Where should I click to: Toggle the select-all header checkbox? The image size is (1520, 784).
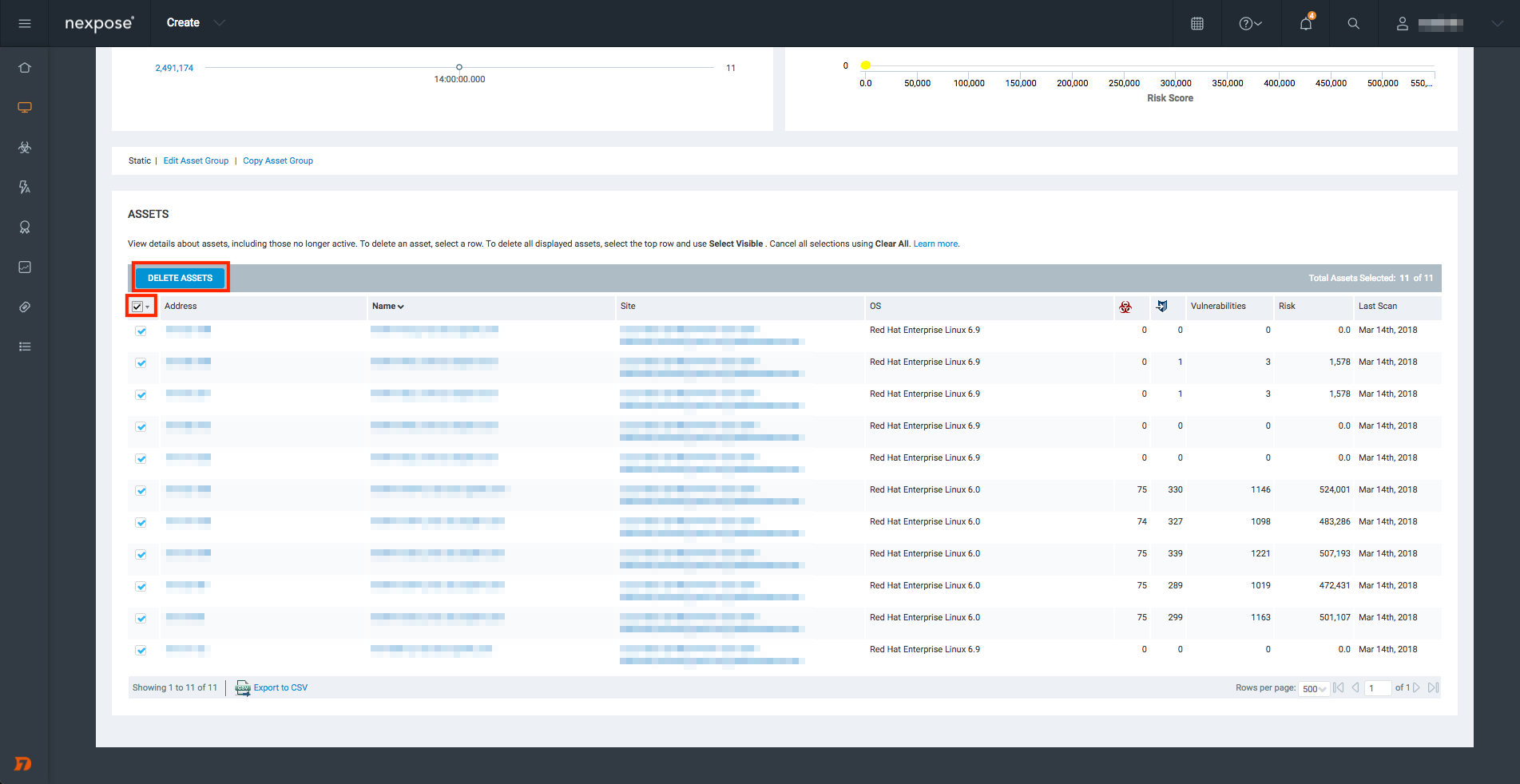tap(137, 307)
